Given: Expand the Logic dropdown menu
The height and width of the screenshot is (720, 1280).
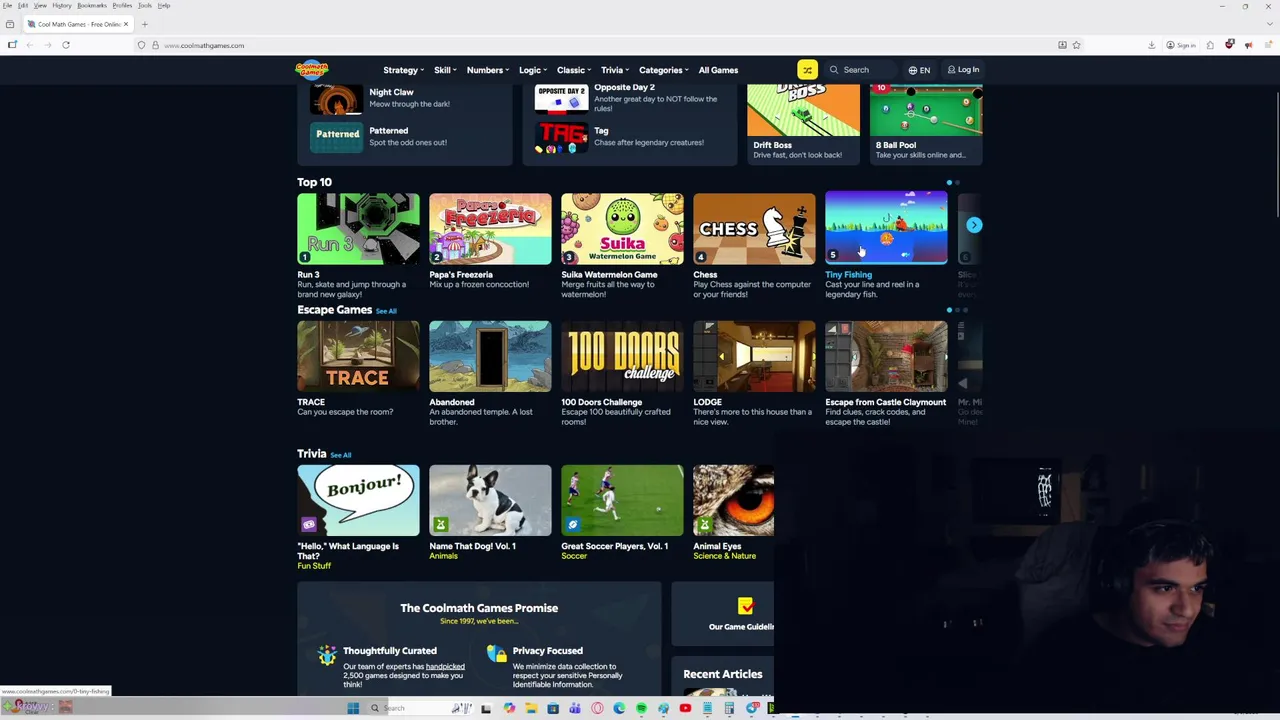Looking at the screenshot, I should click(533, 70).
